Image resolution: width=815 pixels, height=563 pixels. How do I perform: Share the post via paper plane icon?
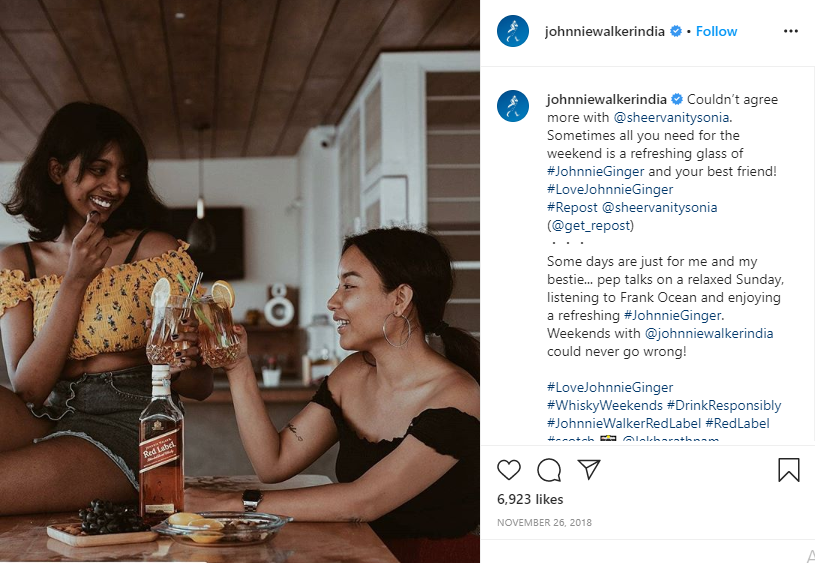click(x=589, y=469)
